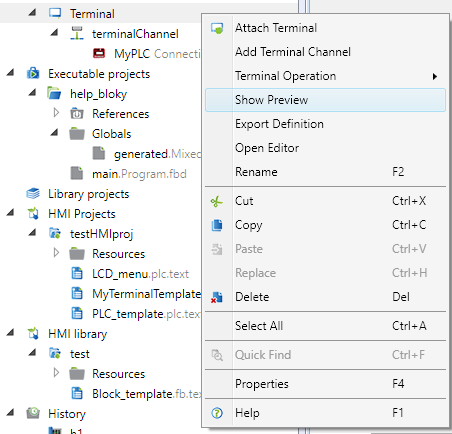Select main.Program.fbd in the tree
Viewport: 452px width, 434px height.
[139, 174]
